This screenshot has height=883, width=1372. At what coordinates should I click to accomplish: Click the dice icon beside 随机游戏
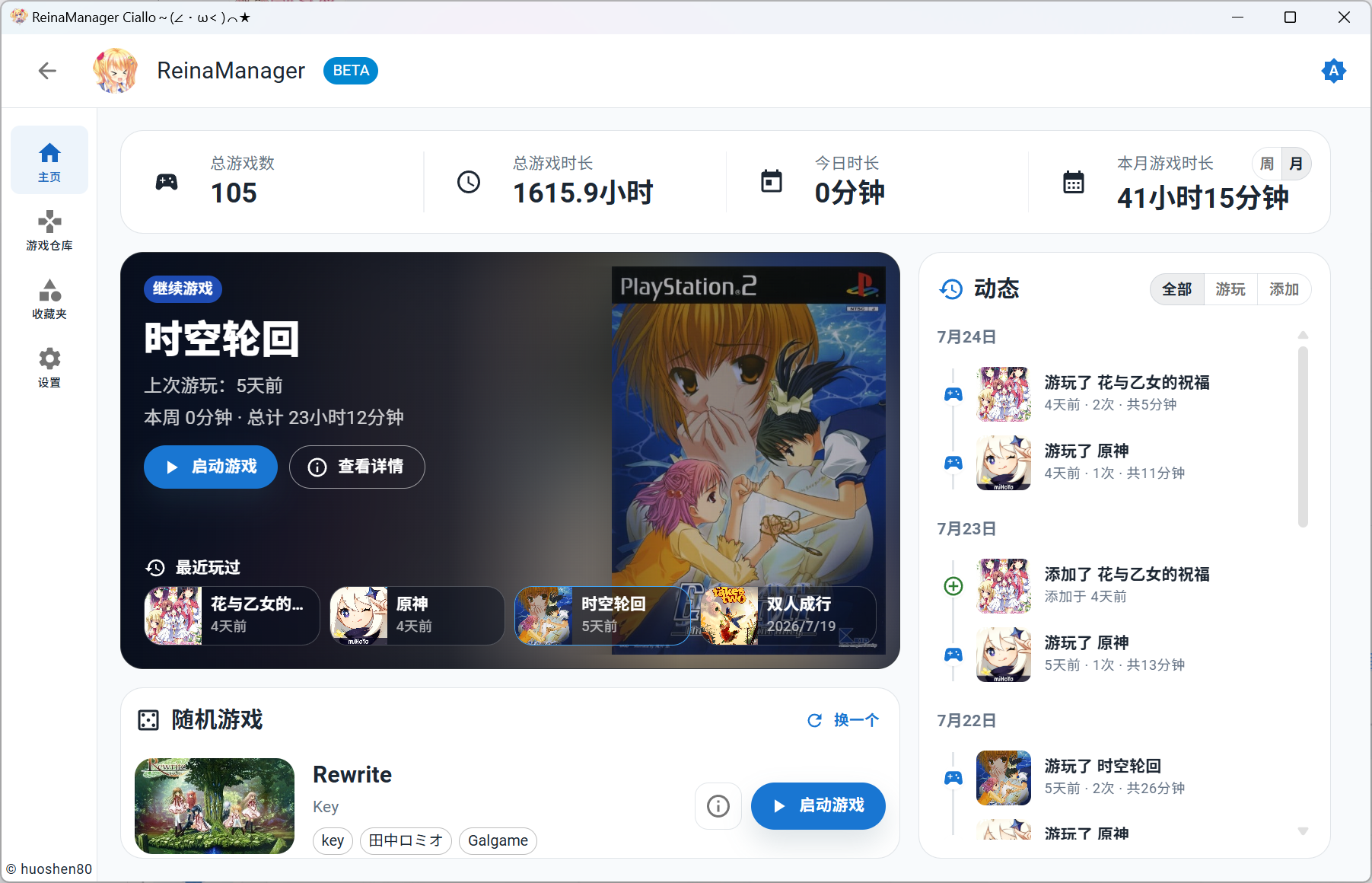[x=148, y=720]
